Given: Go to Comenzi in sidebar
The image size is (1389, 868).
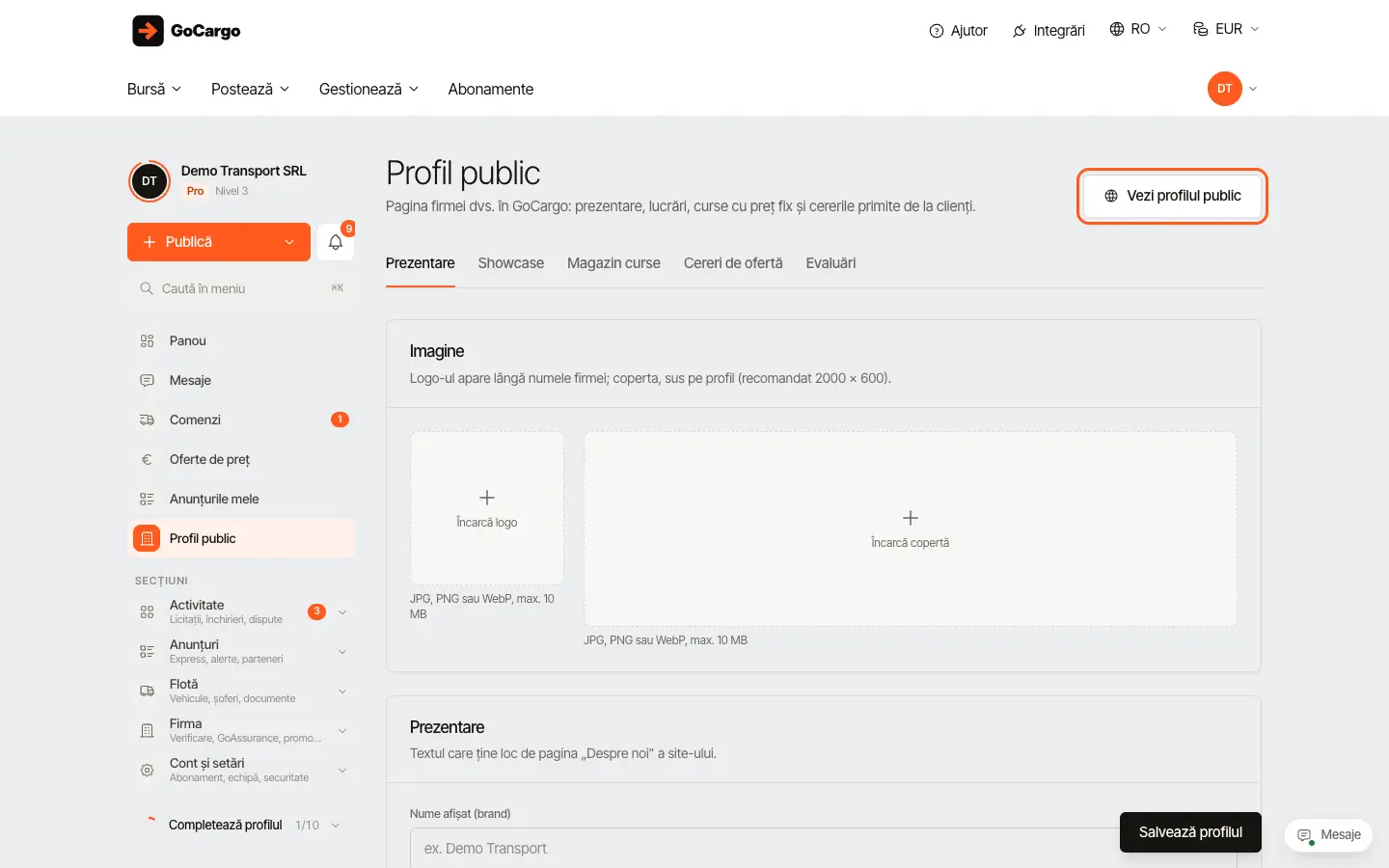Looking at the screenshot, I should 241,420.
